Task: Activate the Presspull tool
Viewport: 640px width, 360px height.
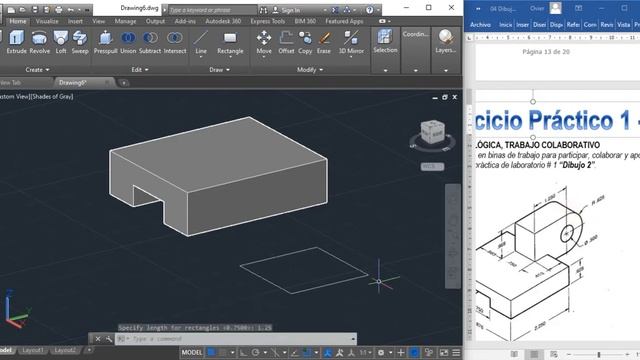Action: tap(106, 42)
